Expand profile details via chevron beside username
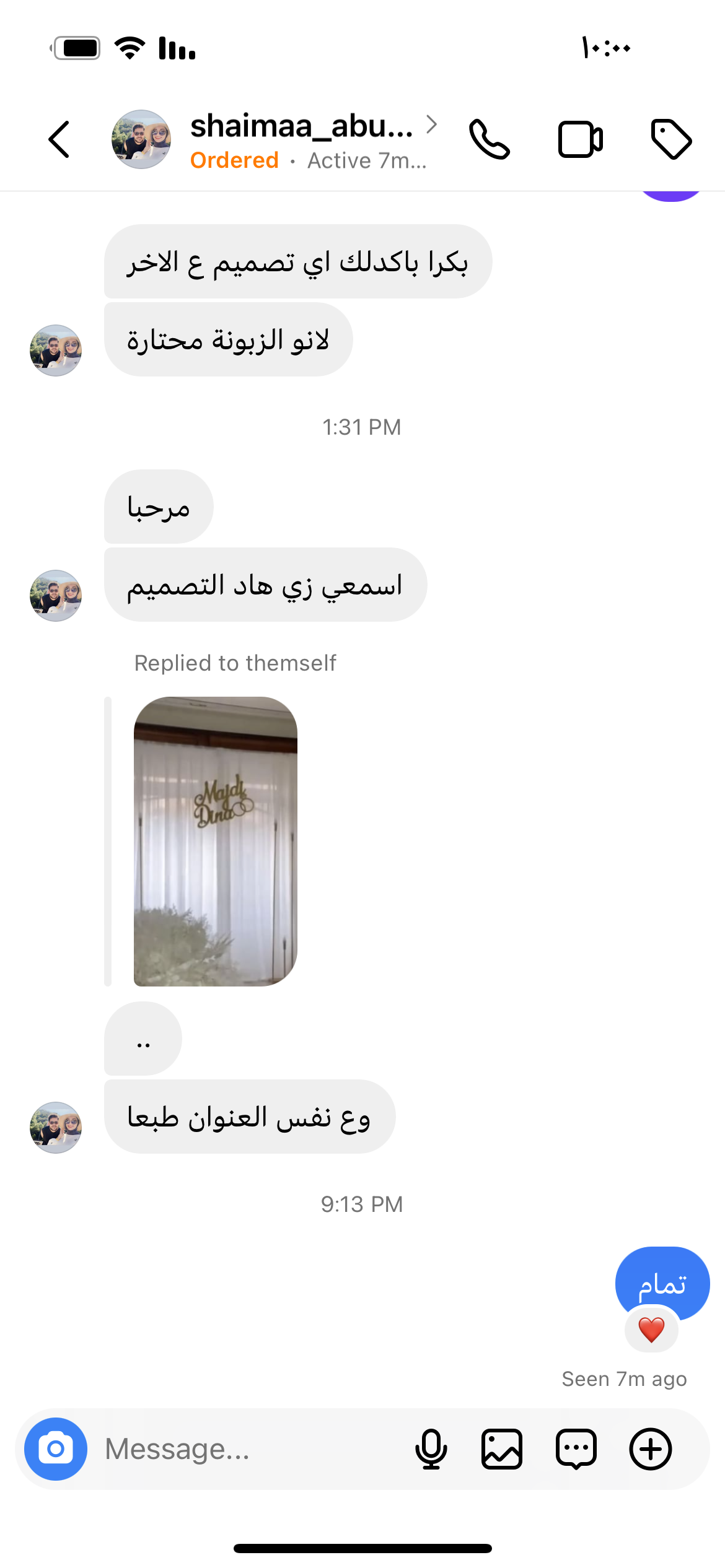This screenshot has width=725, height=1568. [432, 124]
